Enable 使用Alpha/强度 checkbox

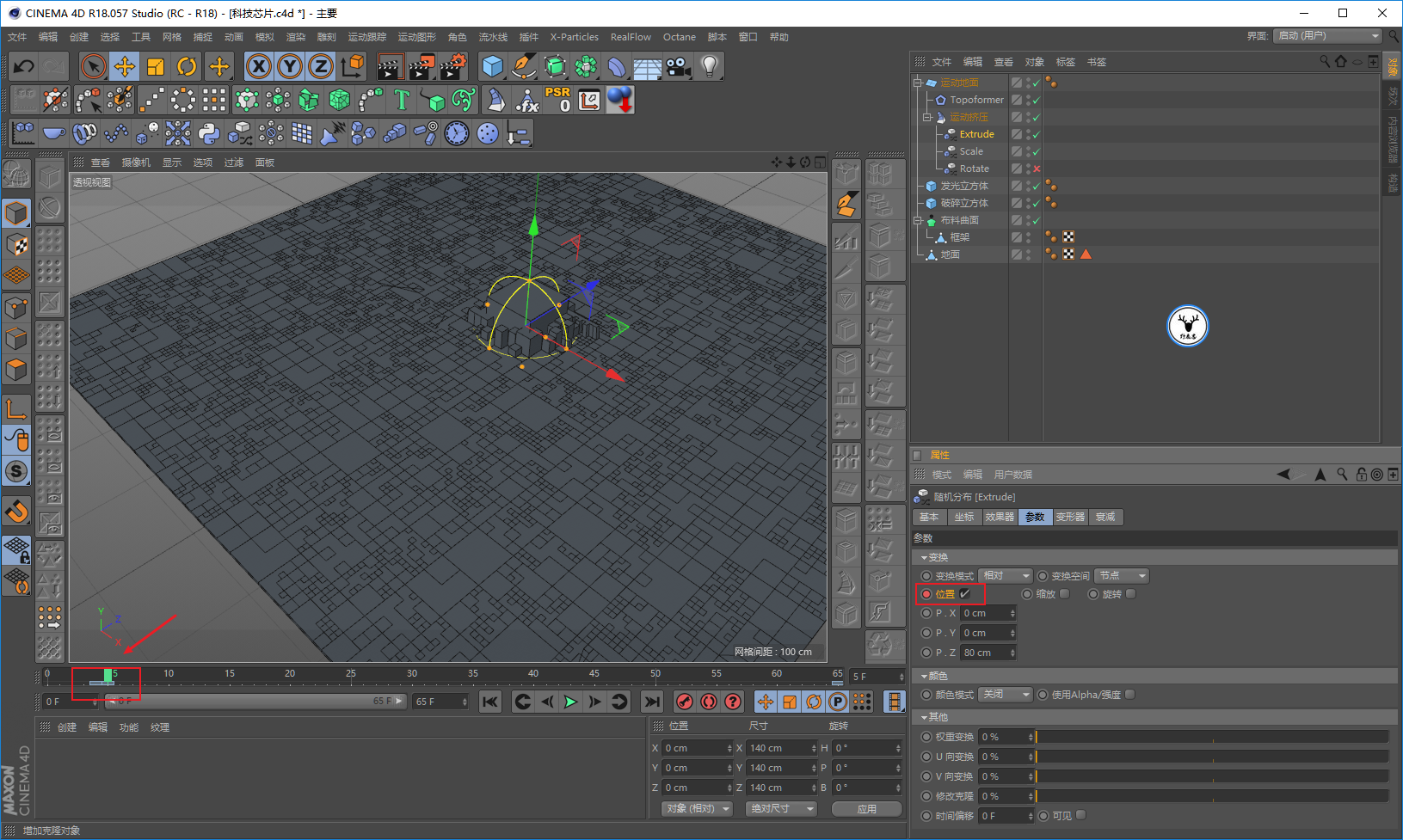point(1130,695)
